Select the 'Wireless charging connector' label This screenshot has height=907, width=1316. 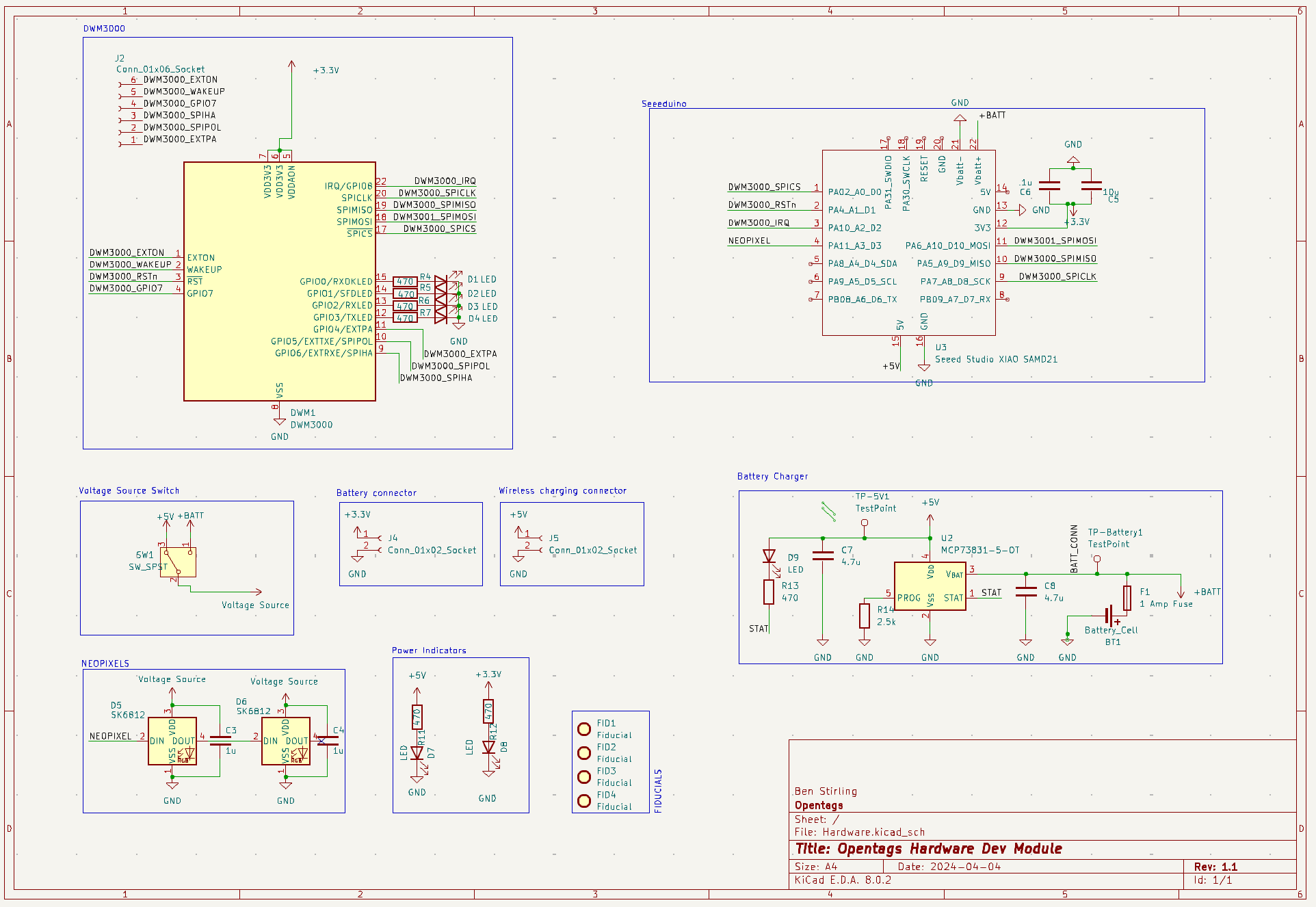[562, 490]
